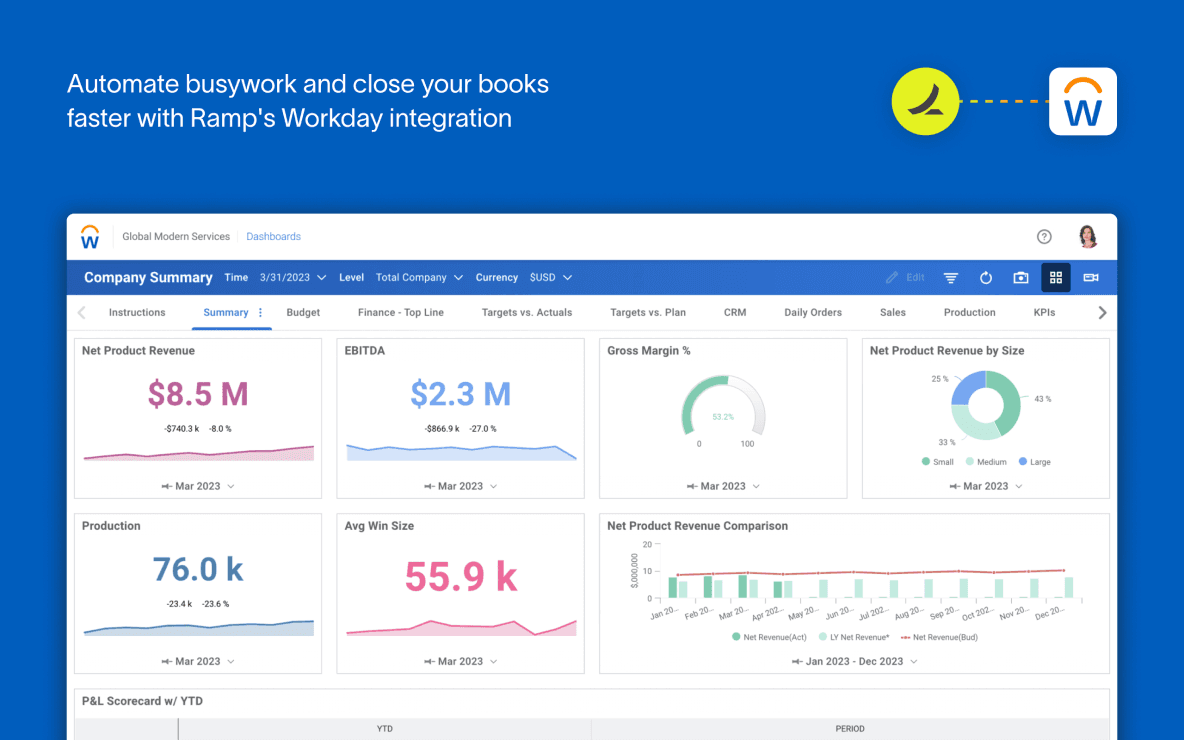This screenshot has height=740, width=1184.
Task: Open the filter icon in the toolbar
Action: (950, 277)
